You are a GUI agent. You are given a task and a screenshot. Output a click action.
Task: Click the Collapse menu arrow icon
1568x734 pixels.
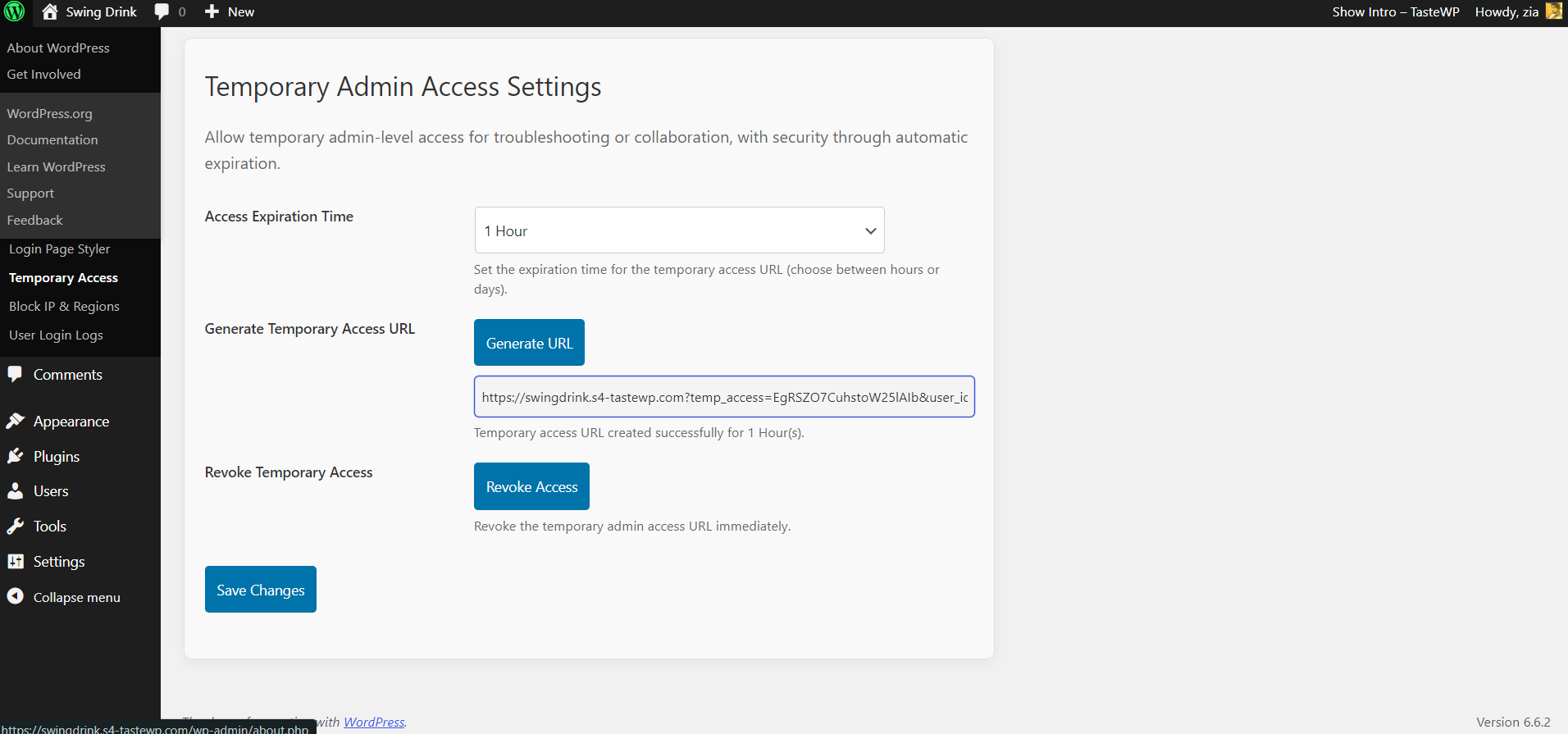click(x=16, y=596)
